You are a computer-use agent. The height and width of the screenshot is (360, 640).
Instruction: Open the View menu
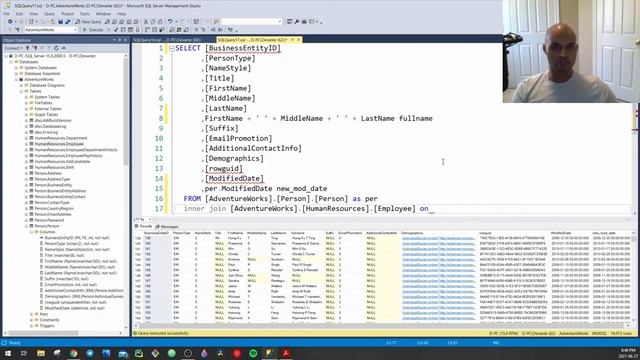pyautogui.click(x=33, y=14)
